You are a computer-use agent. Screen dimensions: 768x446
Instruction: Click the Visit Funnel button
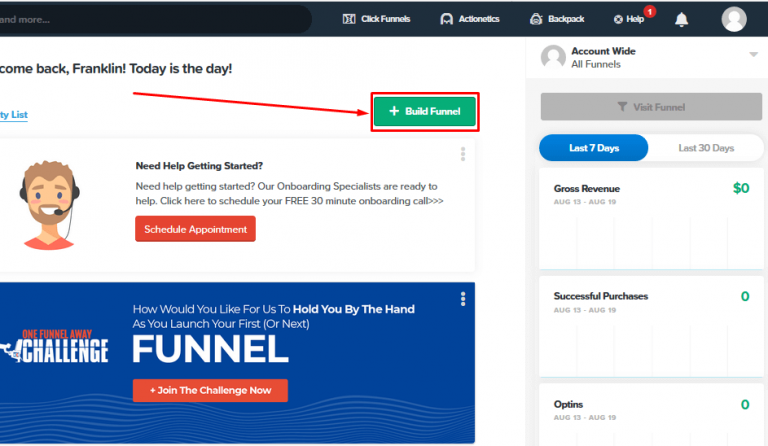[x=651, y=107]
